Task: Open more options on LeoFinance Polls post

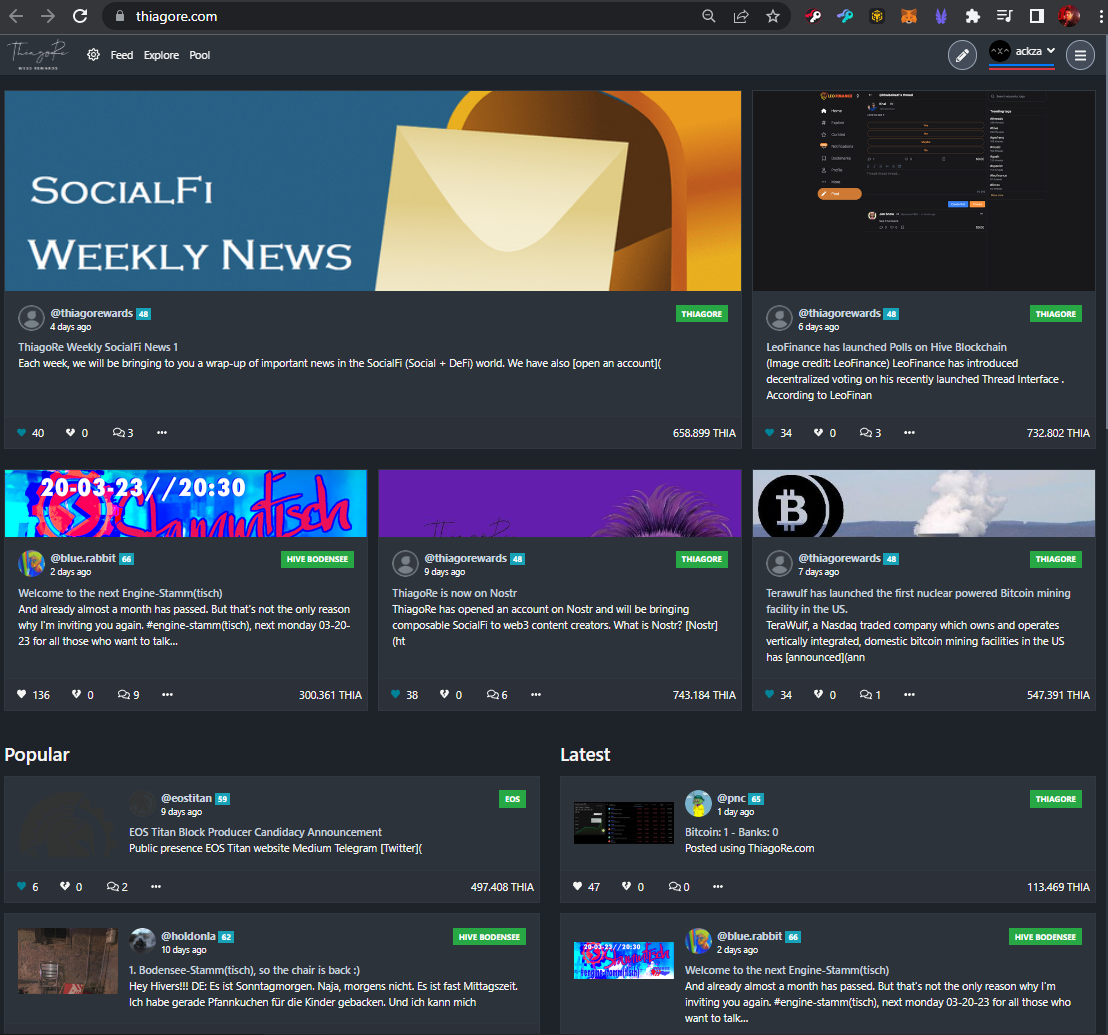Action: click(909, 432)
